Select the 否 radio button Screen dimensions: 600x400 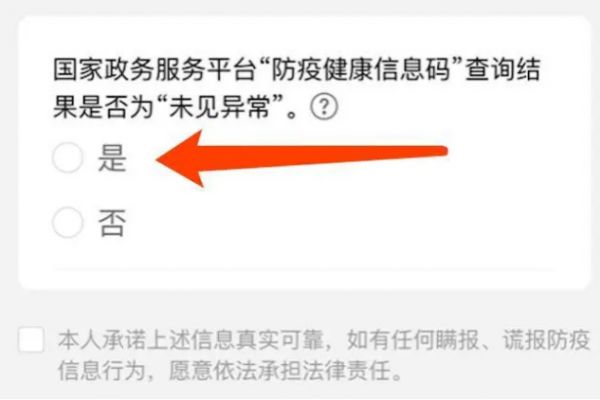tap(68, 222)
